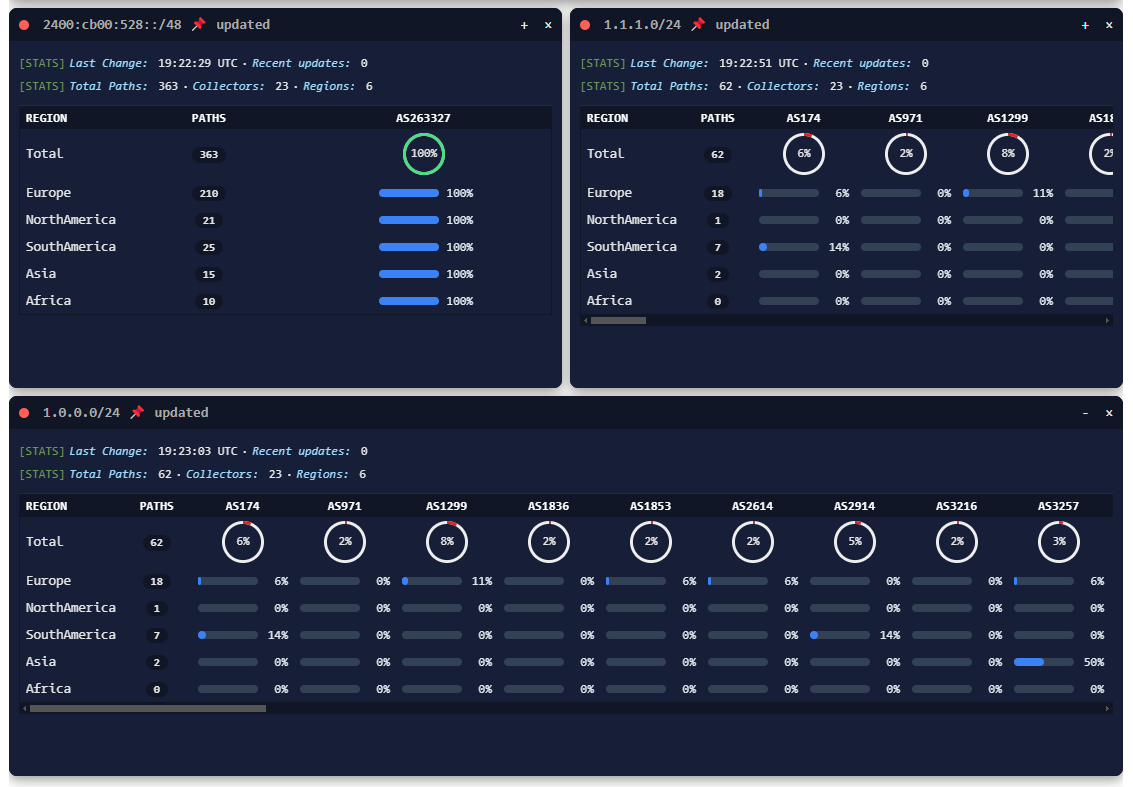Click the red status dot for 1.1.1.0/24
Viewport: 1133px width, 787px height.
[x=585, y=25]
